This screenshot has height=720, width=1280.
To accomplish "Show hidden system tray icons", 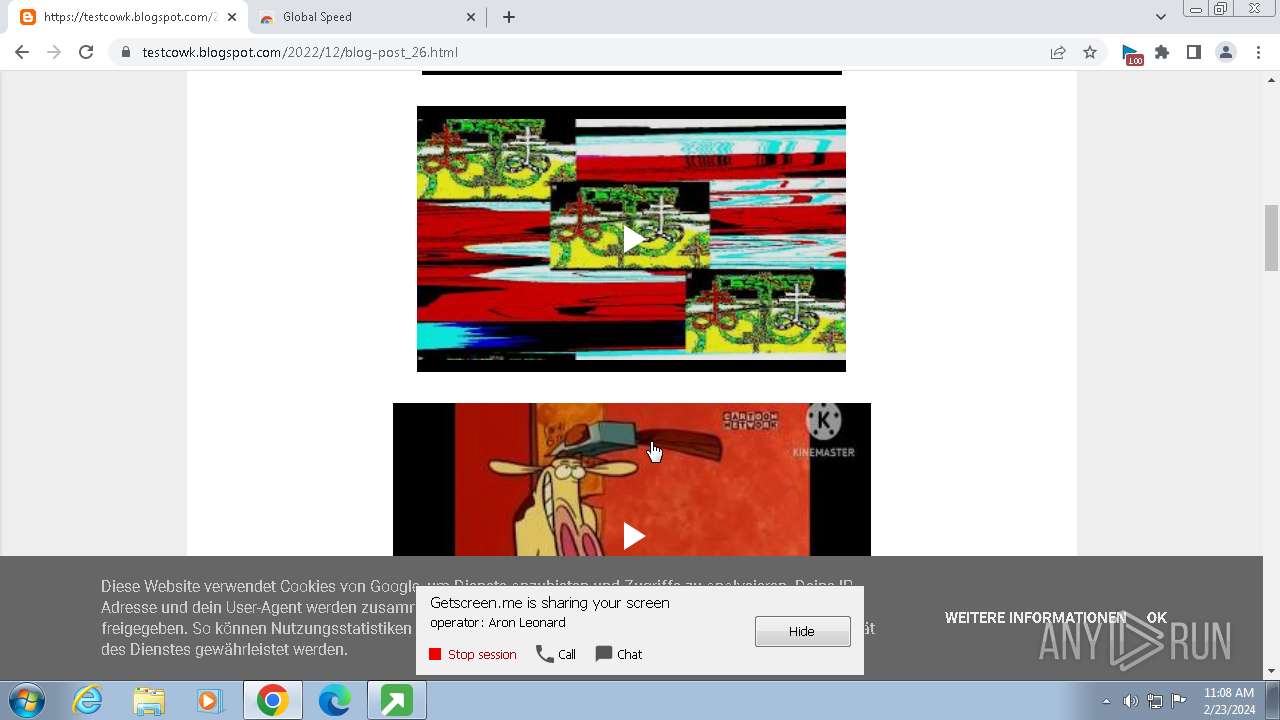I will 1106,701.
